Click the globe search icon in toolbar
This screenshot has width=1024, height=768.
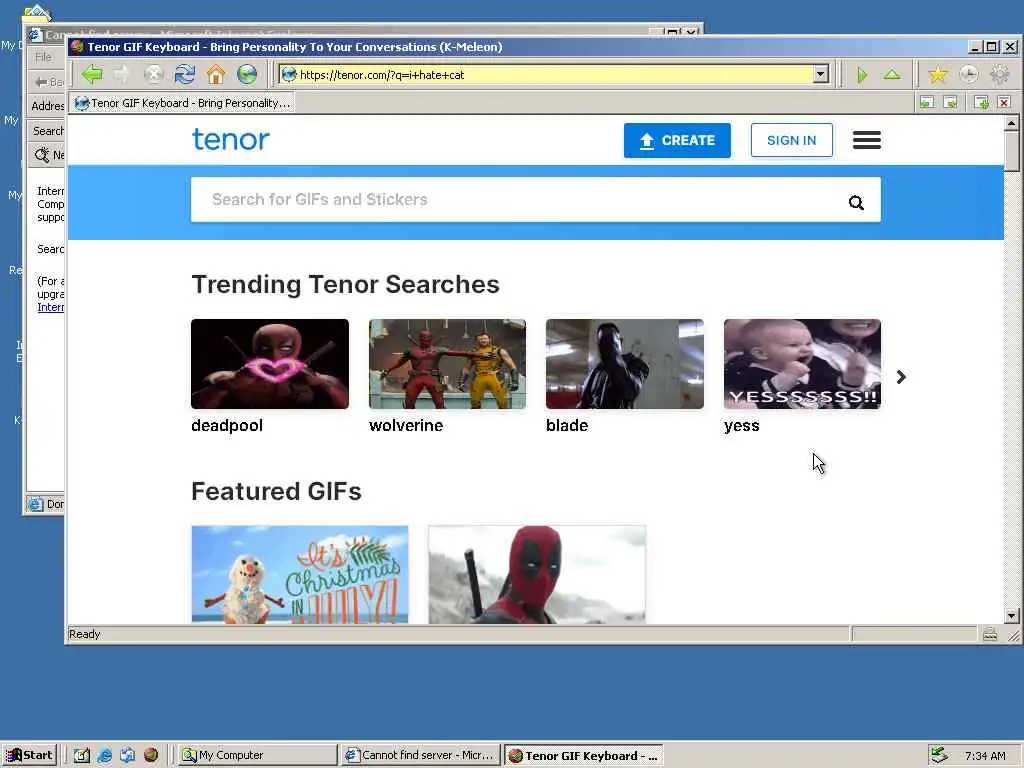click(247, 74)
